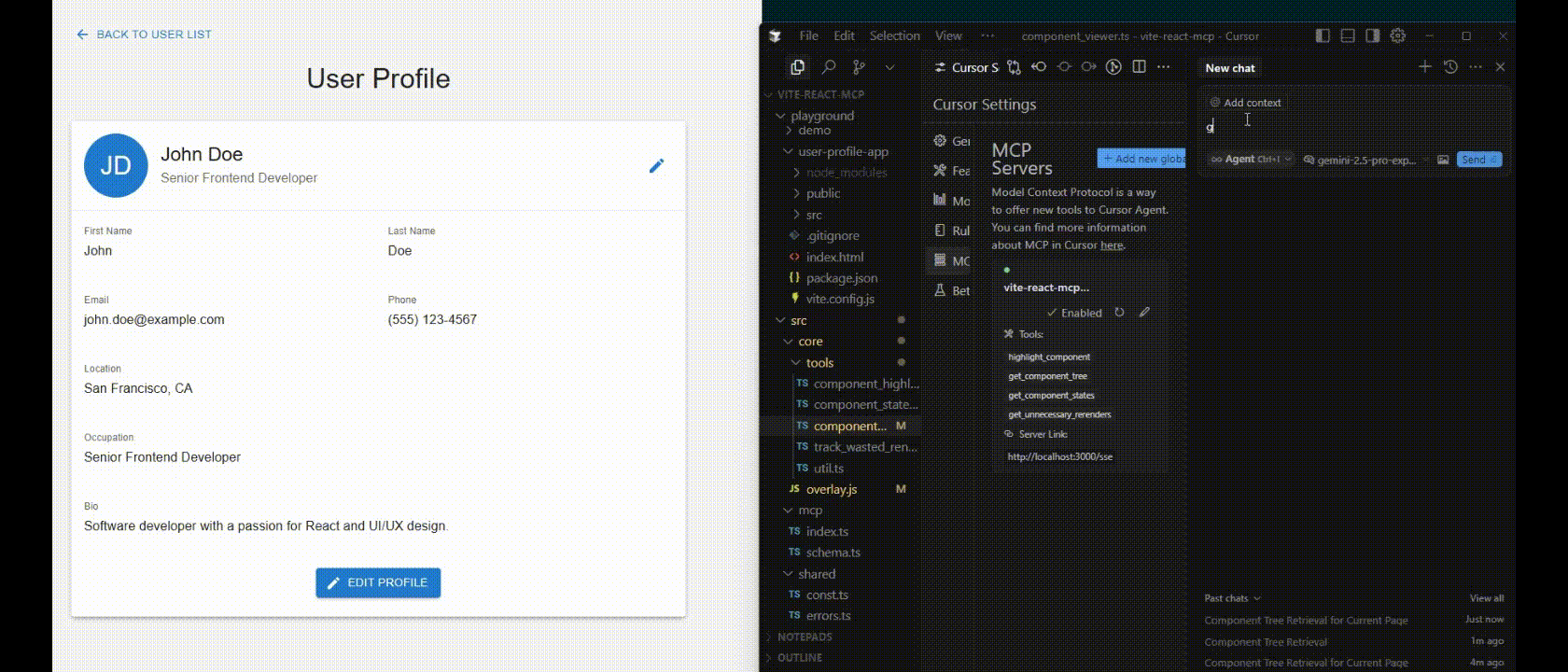This screenshot has height=672, width=1568.
Task: Collapse the tools folder
Action: [819, 363]
